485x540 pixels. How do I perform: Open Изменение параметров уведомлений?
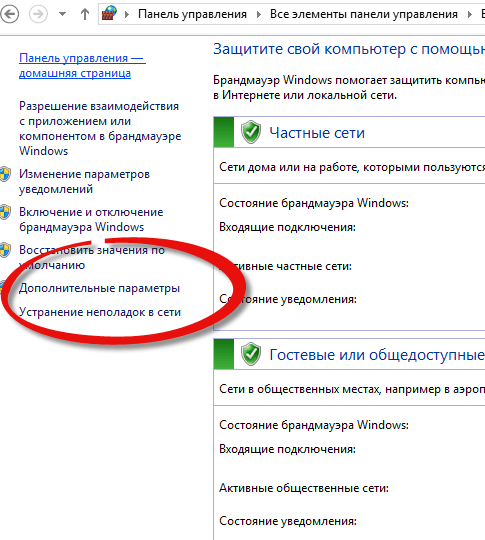tap(84, 181)
